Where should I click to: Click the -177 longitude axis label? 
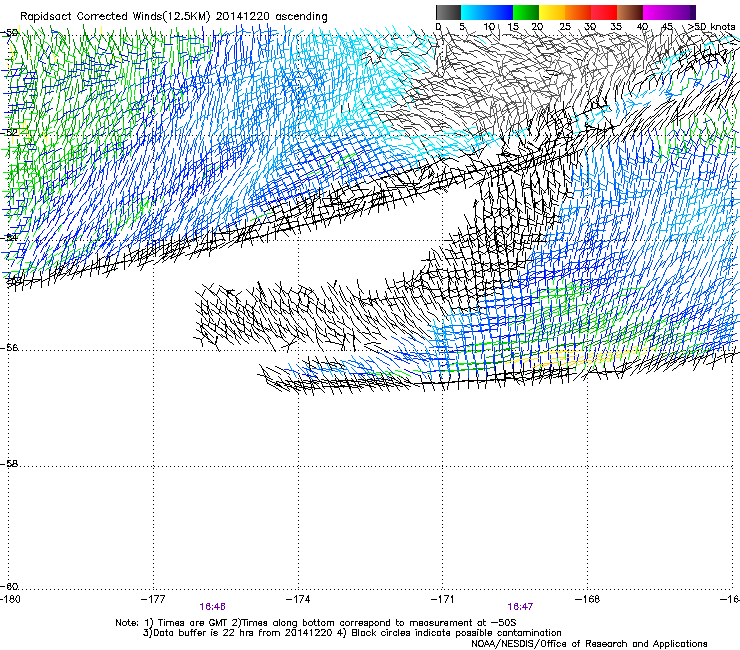[153, 599]
